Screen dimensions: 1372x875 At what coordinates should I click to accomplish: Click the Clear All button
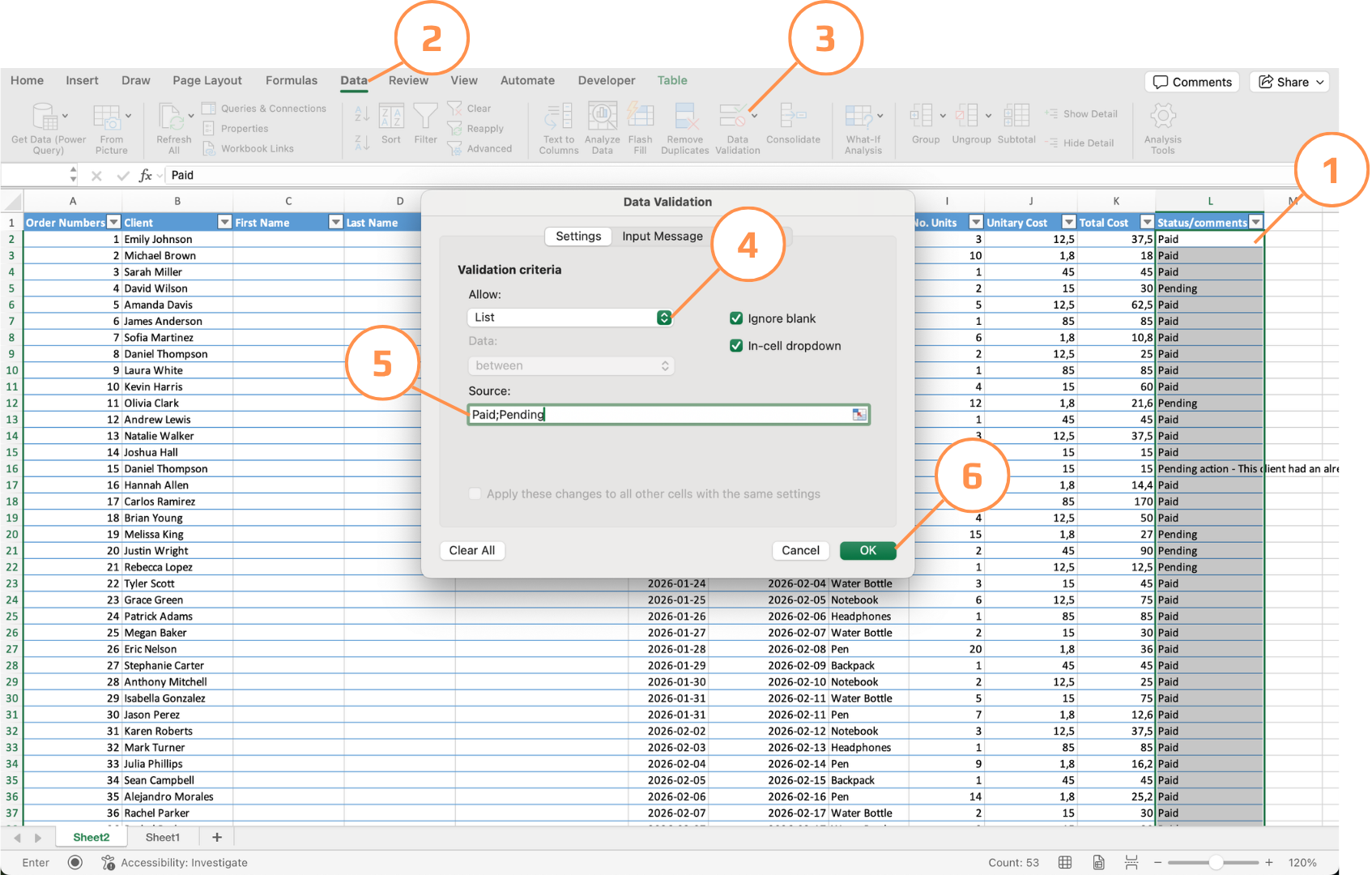coord(471,551)
